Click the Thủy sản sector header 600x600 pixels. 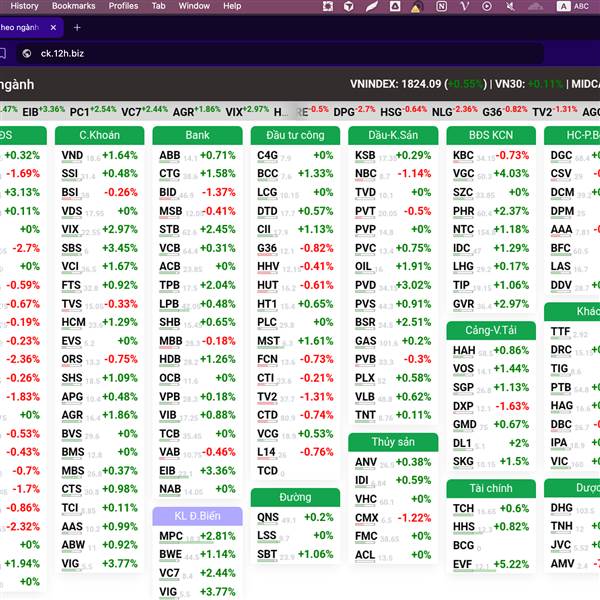393,442
